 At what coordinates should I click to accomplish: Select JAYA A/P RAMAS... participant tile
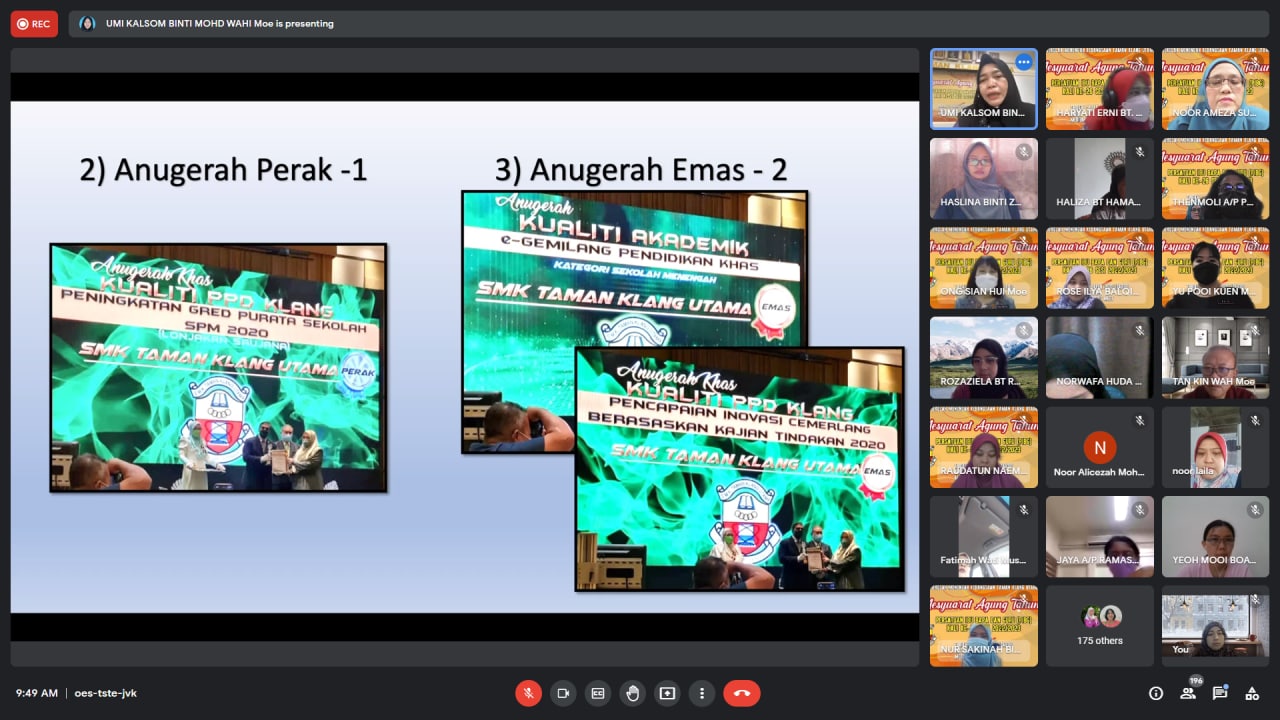tap(1100, 537)
